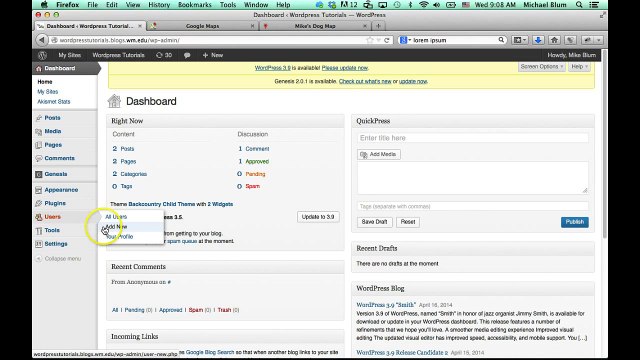Click the search magnifier in search box
This screenshot has width=640, height=360.
(x=501, y=40)
